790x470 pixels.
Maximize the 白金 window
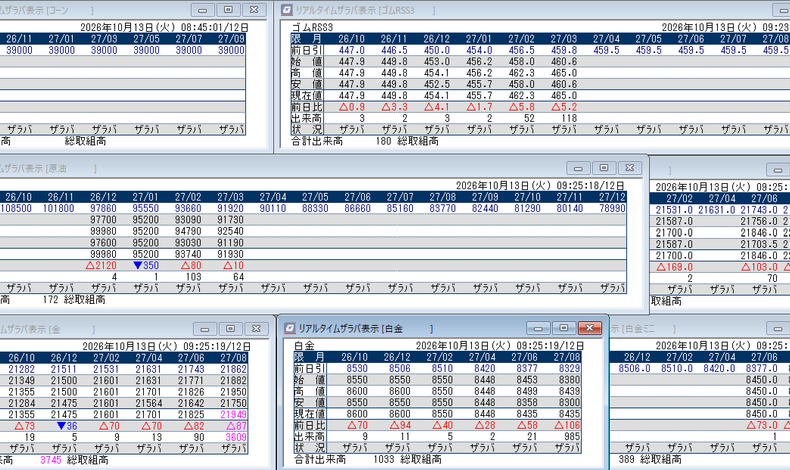[564, 328]
